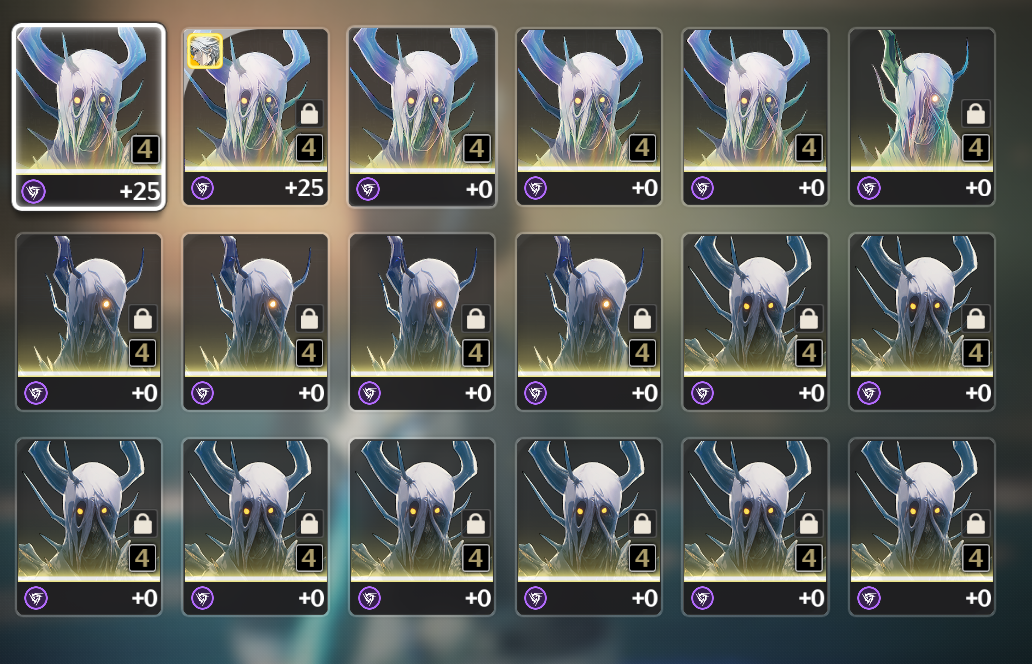Click the purple sonata icon on the highlighted +25 echo
The image size is (1032, 664).
(x=34, y=192)
